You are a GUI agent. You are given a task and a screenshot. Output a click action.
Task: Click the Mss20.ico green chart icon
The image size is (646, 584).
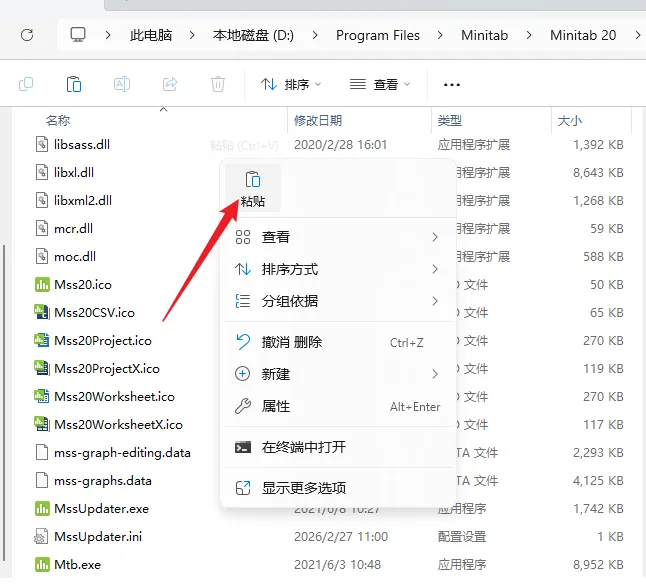coord(42,285)
